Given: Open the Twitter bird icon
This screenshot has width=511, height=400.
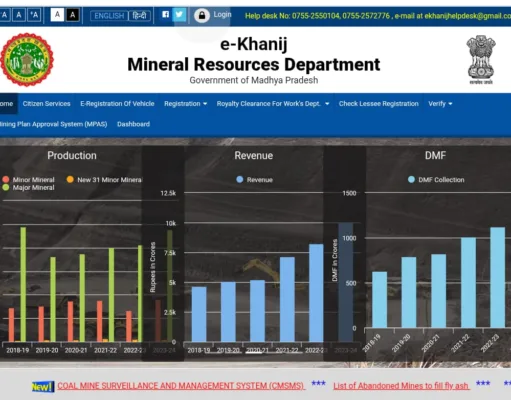Looking at the screenshot, I should tap(179, 15).
